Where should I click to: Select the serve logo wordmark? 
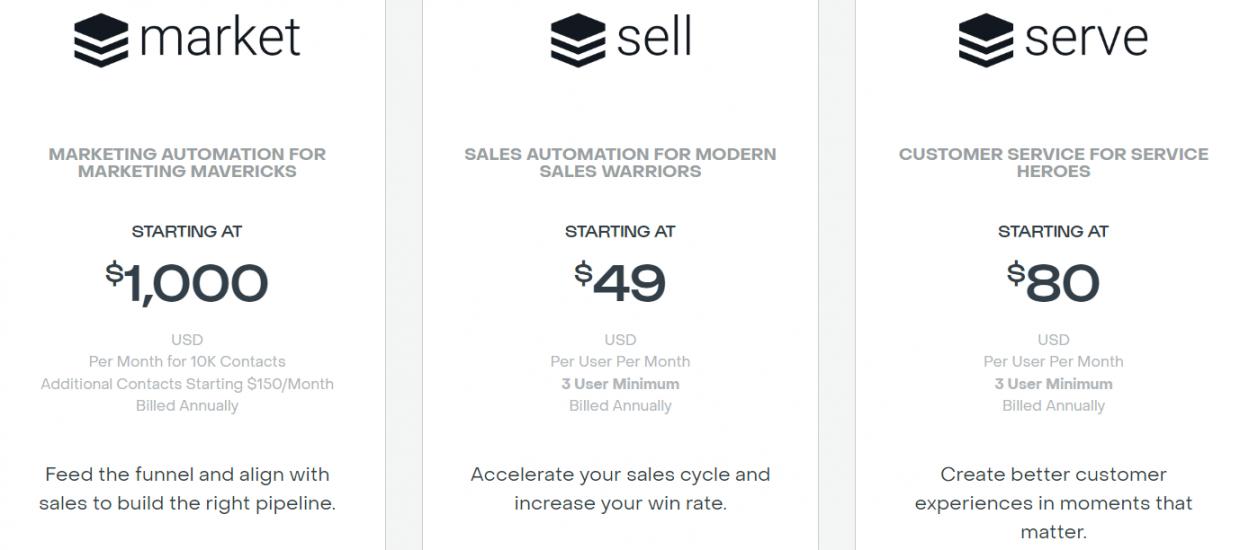1086,40
